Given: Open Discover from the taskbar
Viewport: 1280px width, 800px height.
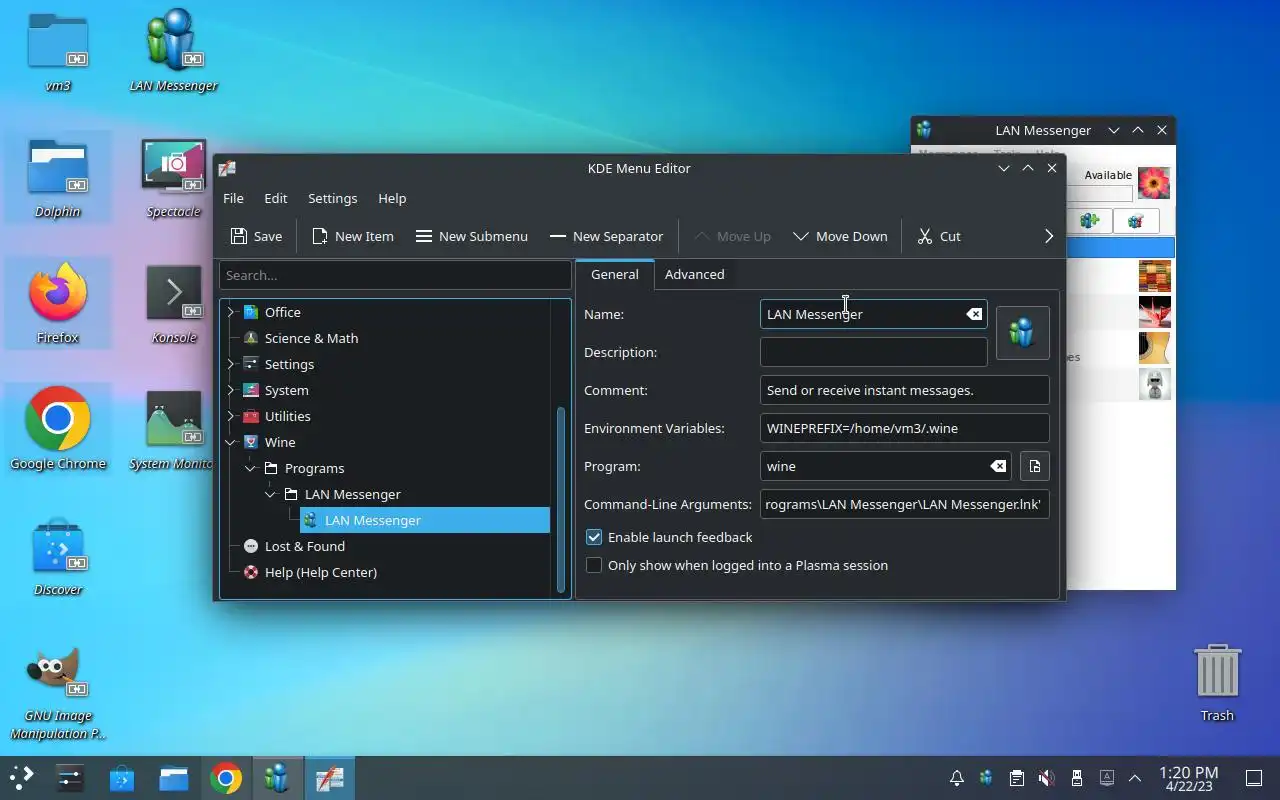Looking at the screenshot, I should click(122, 778).
